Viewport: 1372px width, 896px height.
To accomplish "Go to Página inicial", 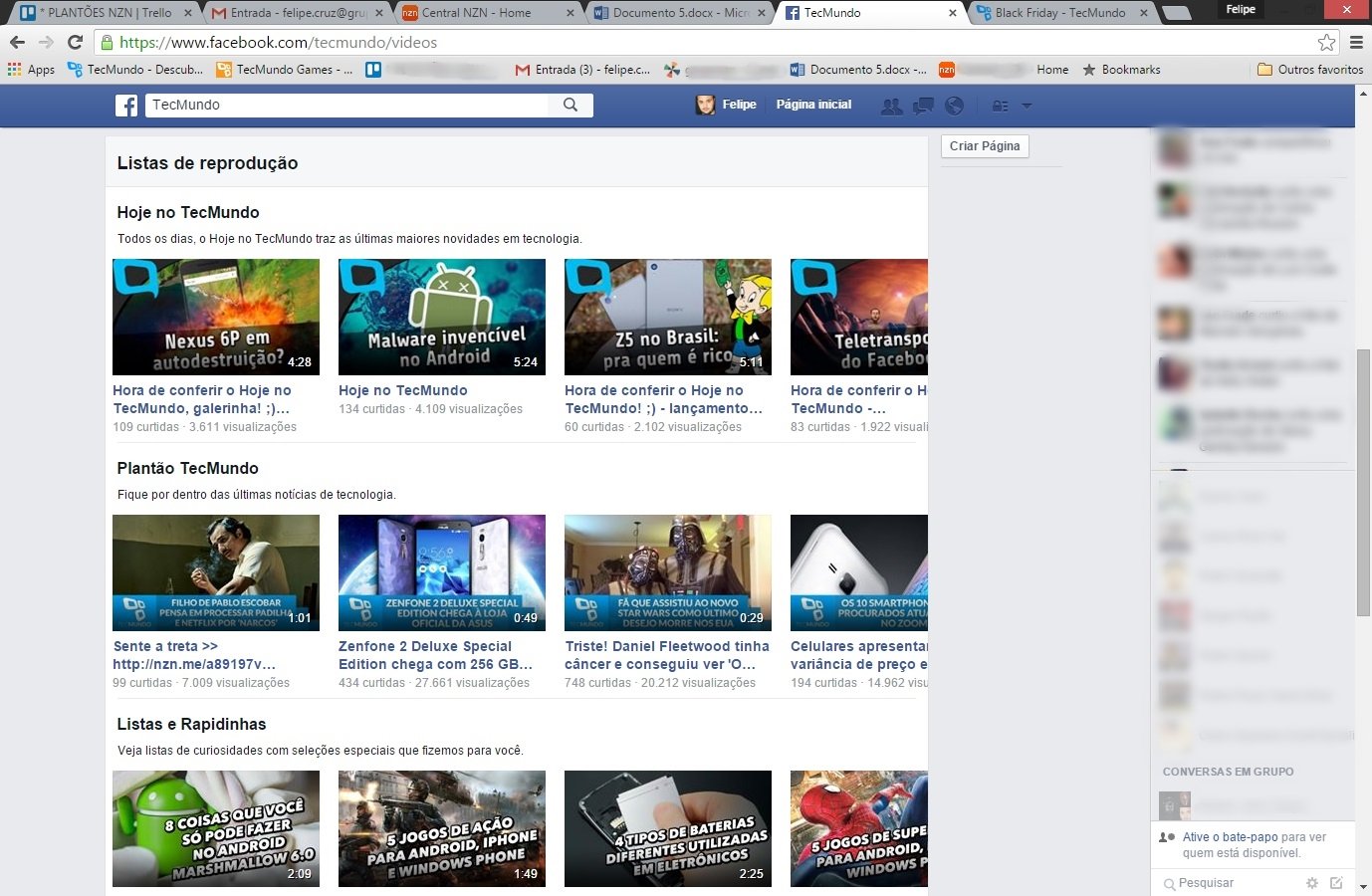I will [x=813, y=105].
